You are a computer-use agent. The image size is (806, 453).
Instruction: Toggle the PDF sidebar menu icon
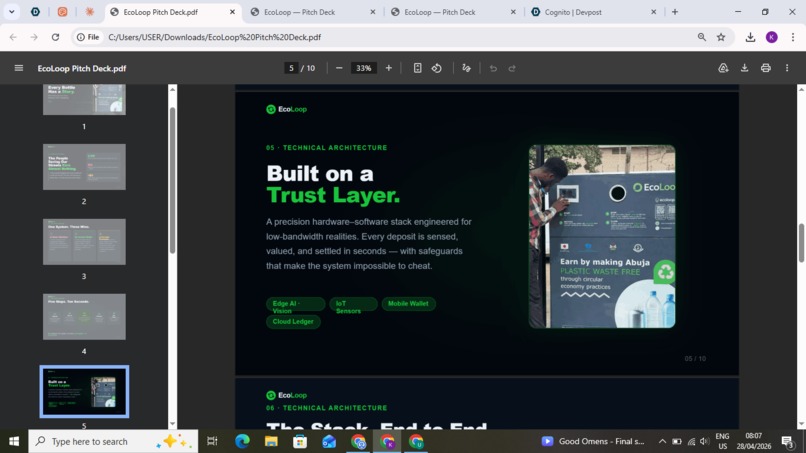pos(19,68)
